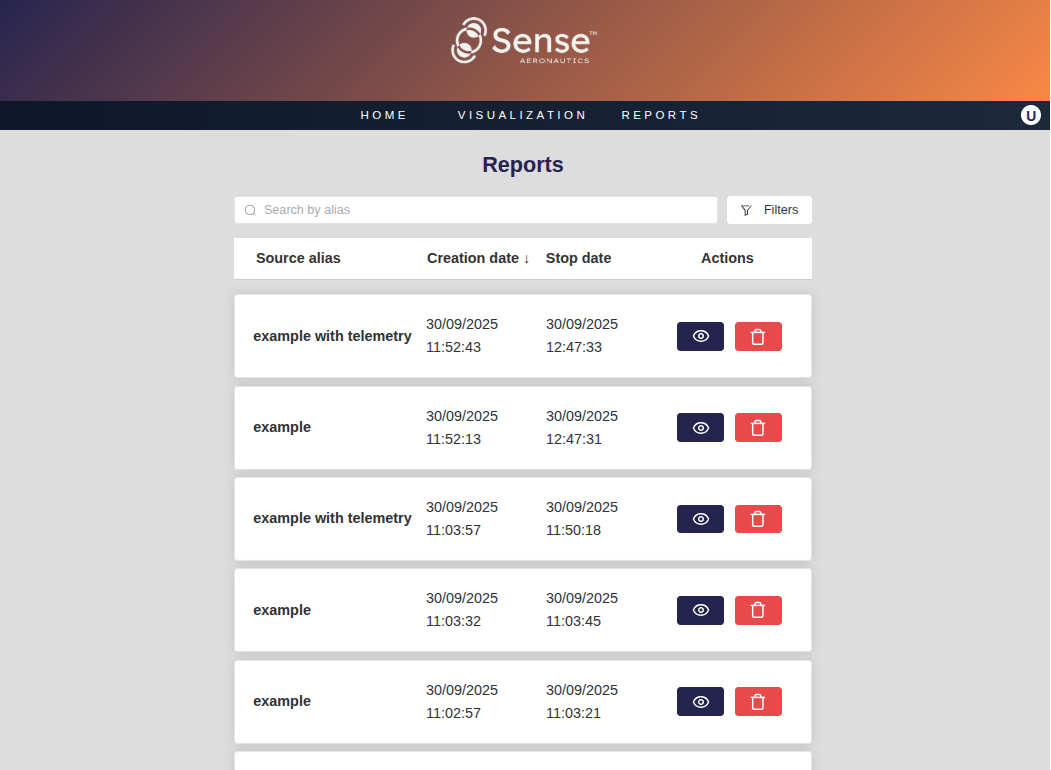Delete the report created at 11:03:57
Image resolution: width=1051 pixels, height=770 pixels.
[758, 519]
